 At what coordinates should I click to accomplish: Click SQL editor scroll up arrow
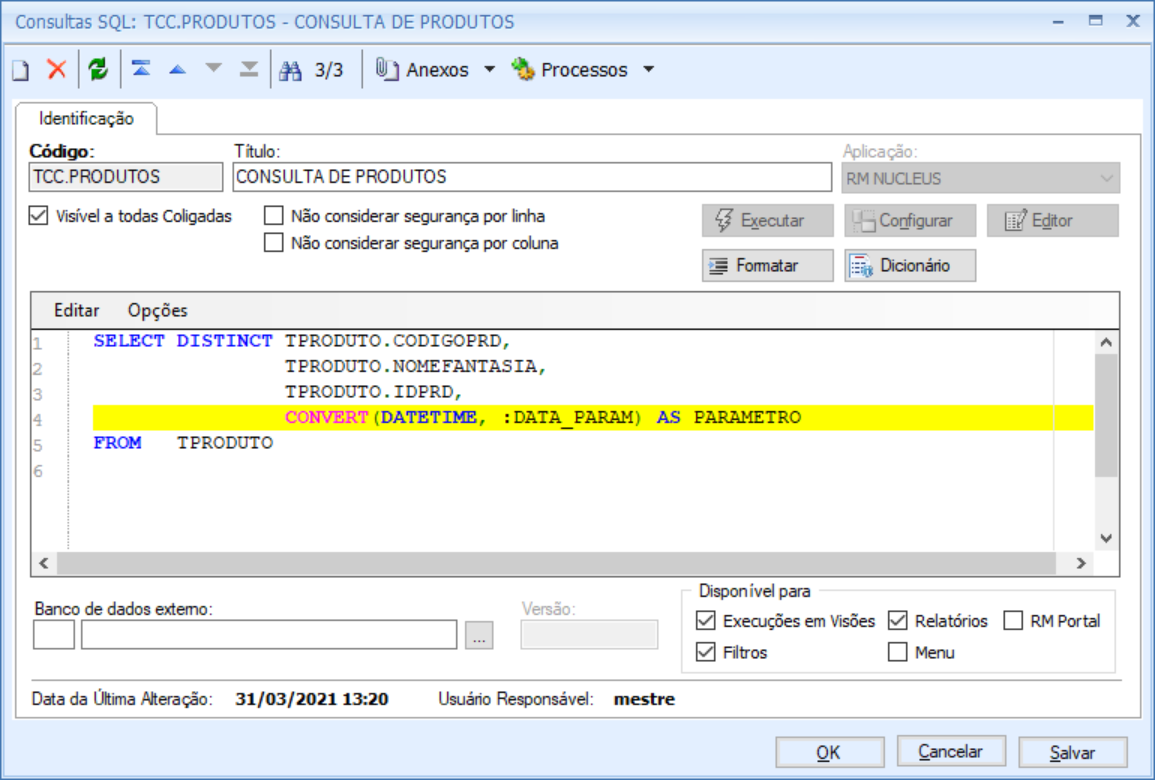[x=1106, y=342]
